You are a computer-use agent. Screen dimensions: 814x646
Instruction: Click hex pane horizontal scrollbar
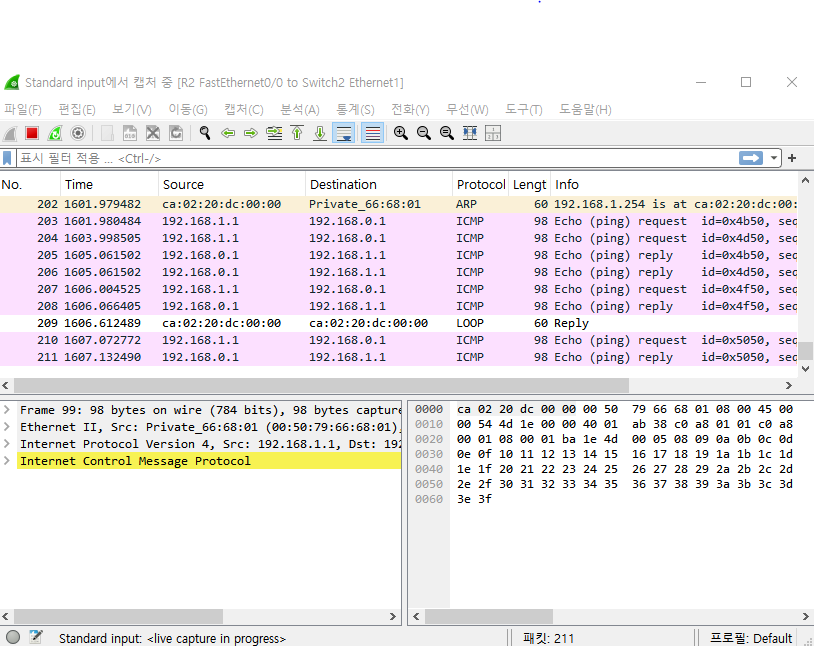coord(489,616)
